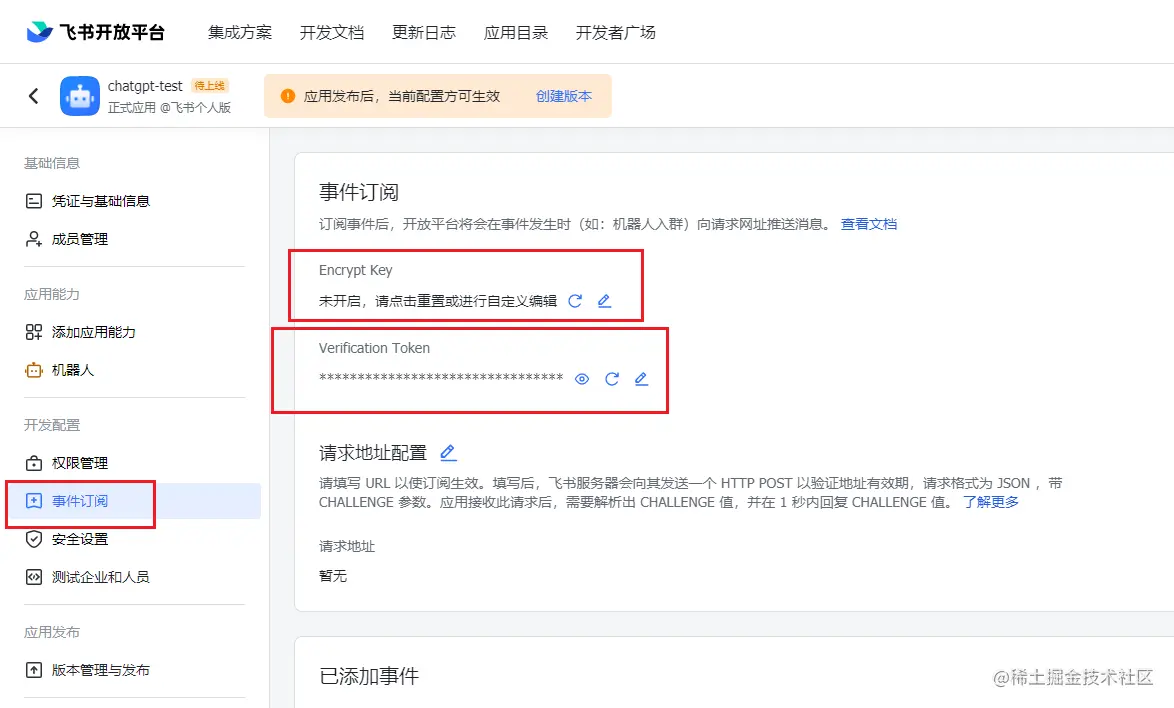Click the 安全设置 shield icon
The image size is (1174, 708).
click(34, 539)
